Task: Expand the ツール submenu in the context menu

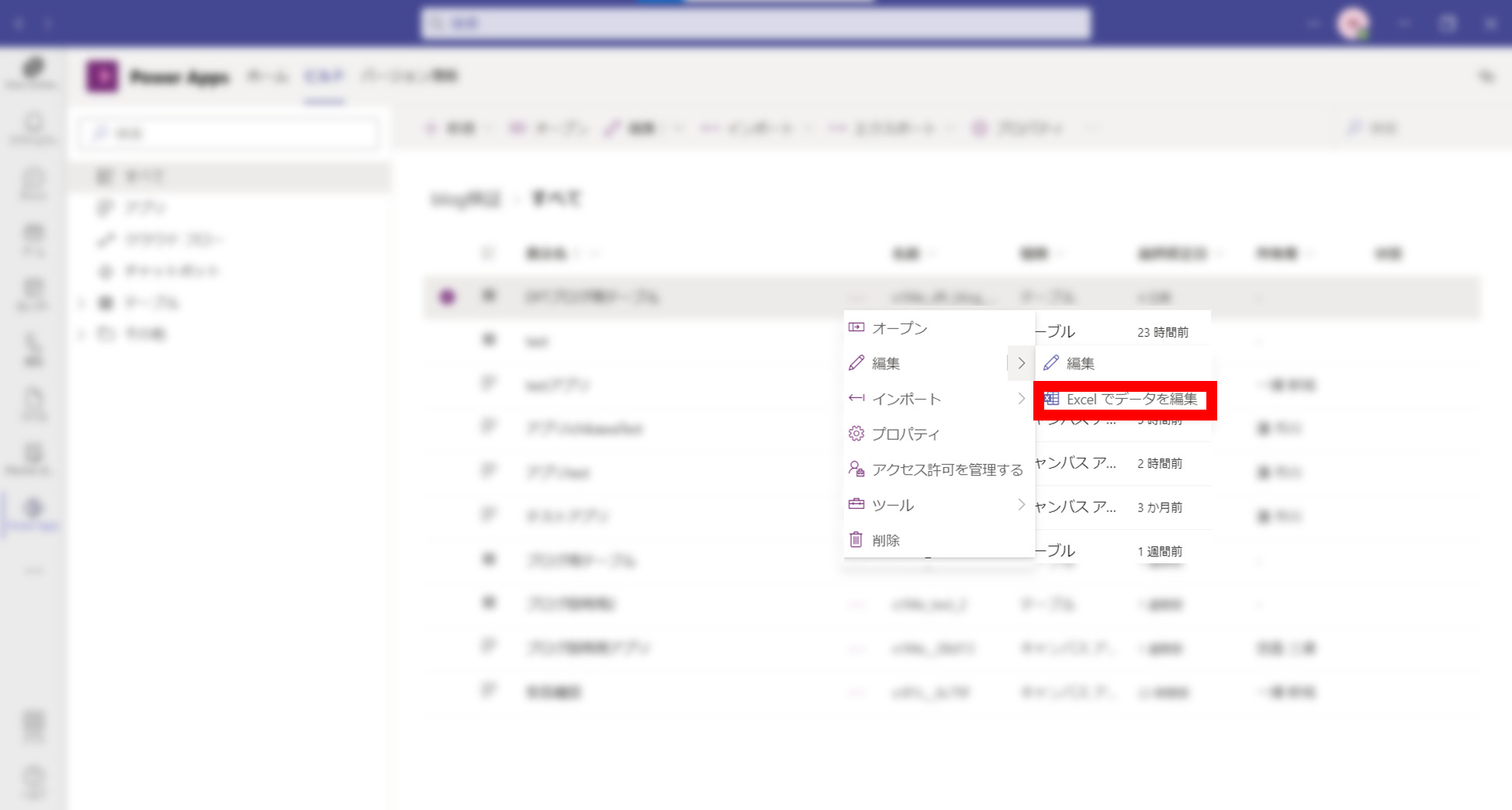Action: pos(1021,505)
